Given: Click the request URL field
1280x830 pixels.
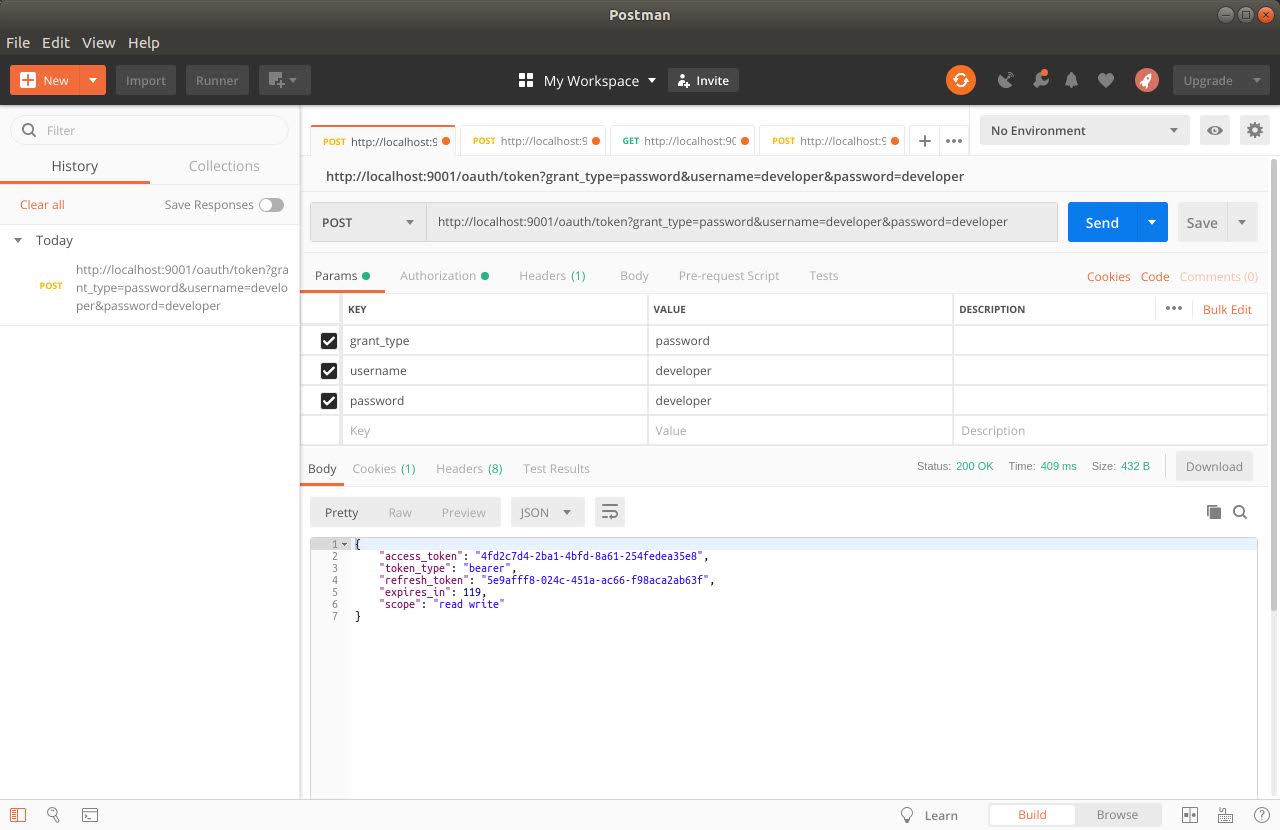Looking at the screenshot, I should click(x=741, y=222).
